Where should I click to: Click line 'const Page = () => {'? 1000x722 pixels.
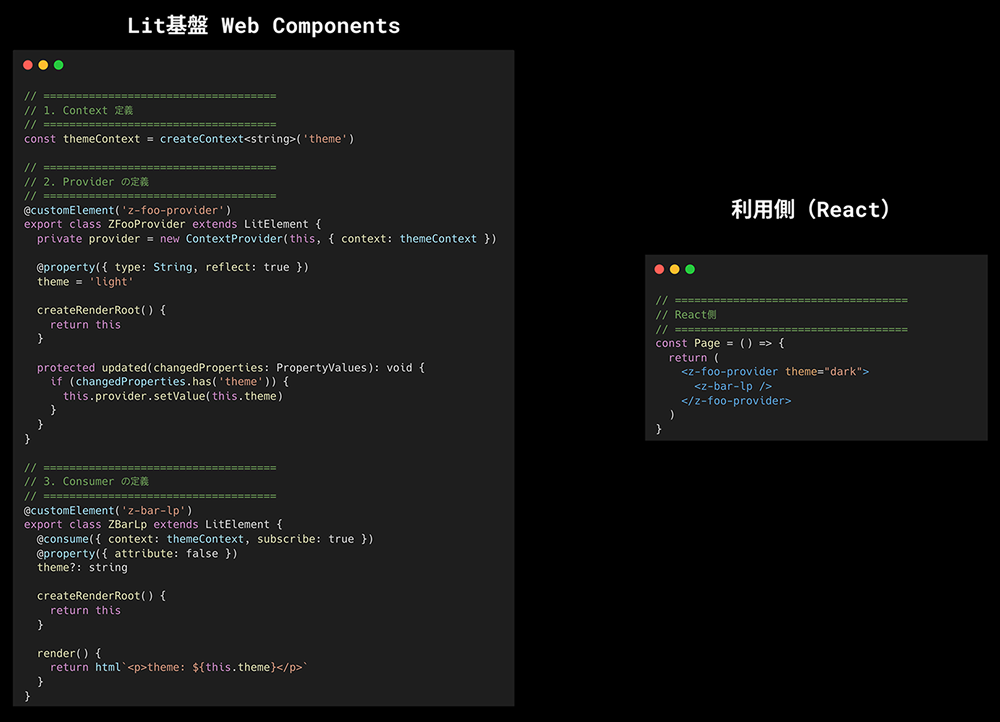click(x=720, y=343)
